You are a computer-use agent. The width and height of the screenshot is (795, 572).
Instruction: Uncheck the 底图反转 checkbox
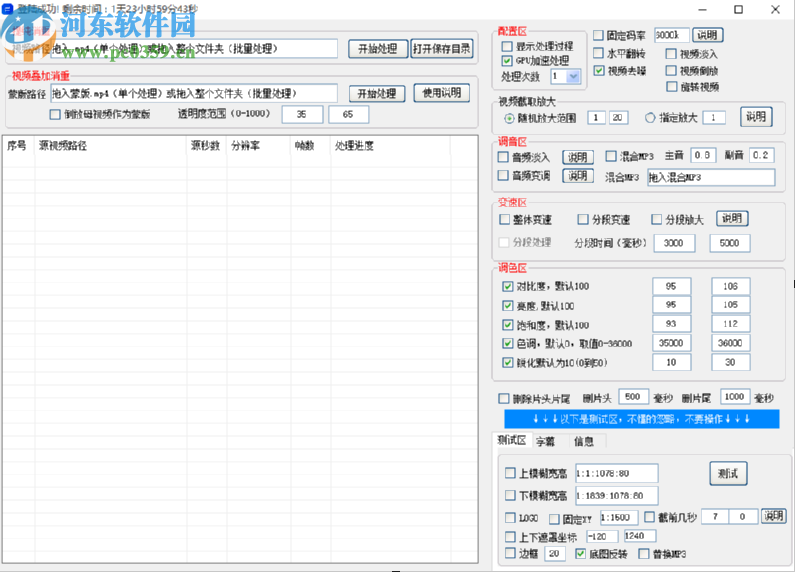(580, 553)
